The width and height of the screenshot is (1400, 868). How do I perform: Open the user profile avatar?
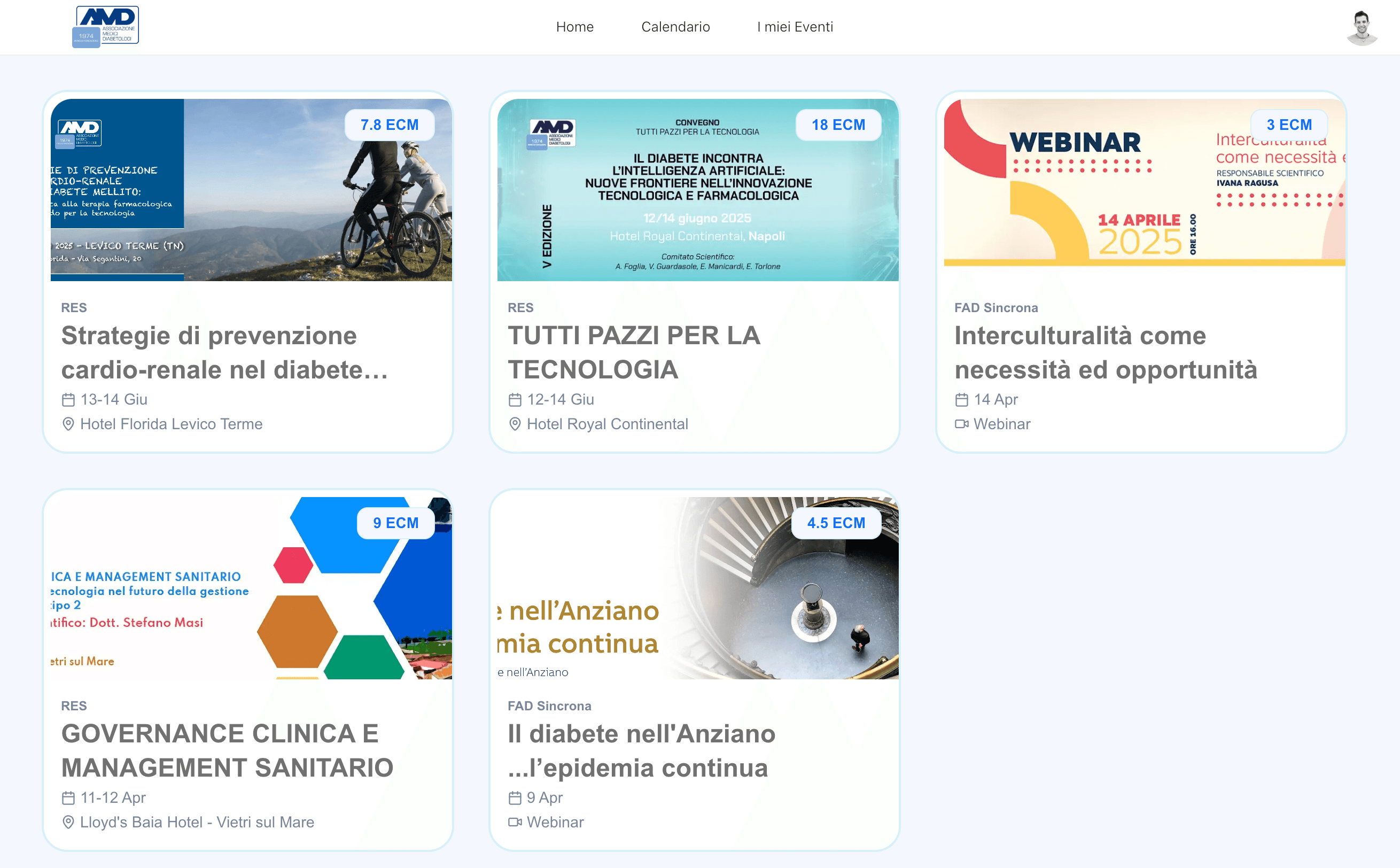[x=1361, y=28]
